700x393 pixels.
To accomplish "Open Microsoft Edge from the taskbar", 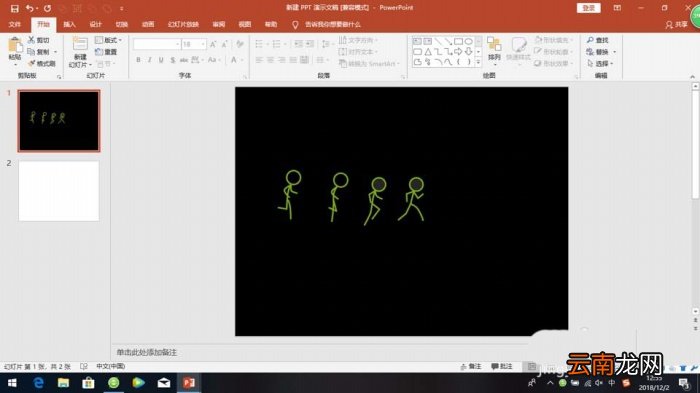I will [38, 383].
